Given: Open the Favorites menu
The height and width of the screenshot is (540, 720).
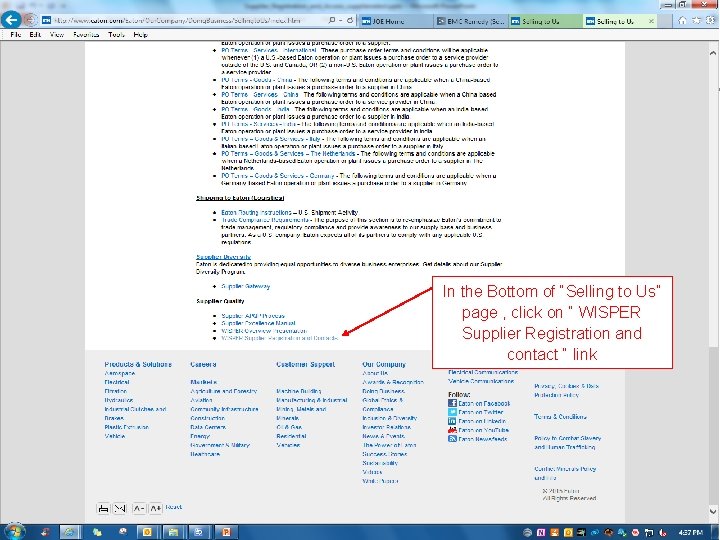Looking at the screenshot, I should (x=86, y=35).
